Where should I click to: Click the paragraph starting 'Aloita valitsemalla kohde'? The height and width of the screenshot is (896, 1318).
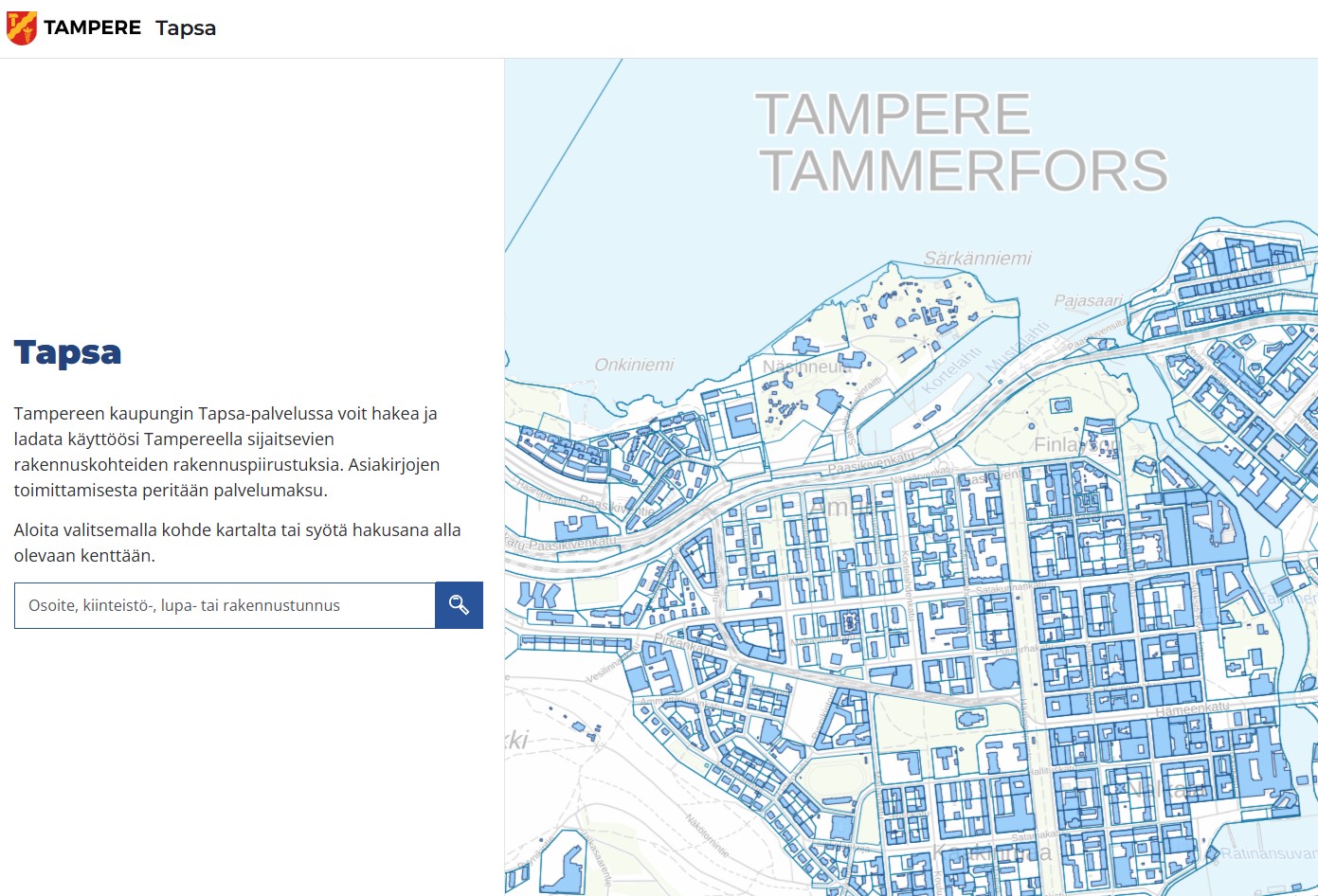click(x=237, y=543)
